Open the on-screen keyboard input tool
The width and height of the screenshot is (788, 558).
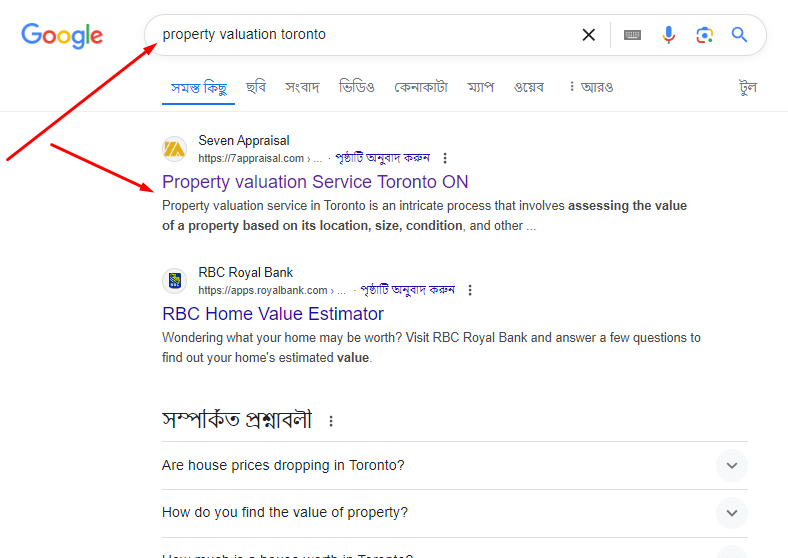tap(632, 35)
